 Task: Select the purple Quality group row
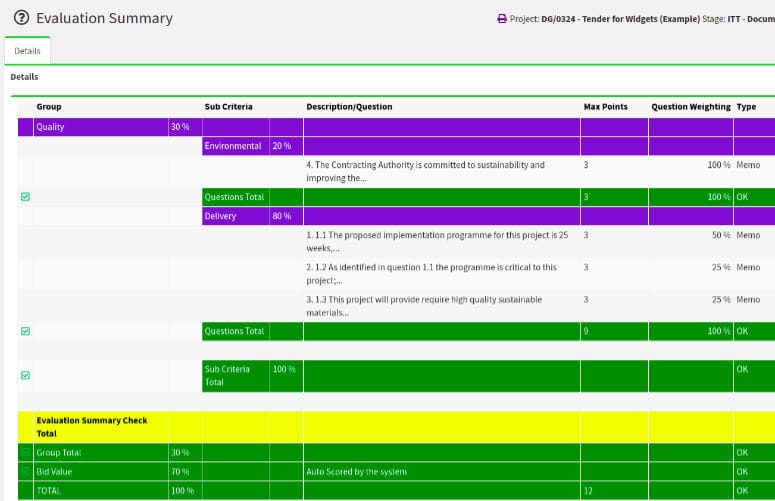[x=100, y=127]
